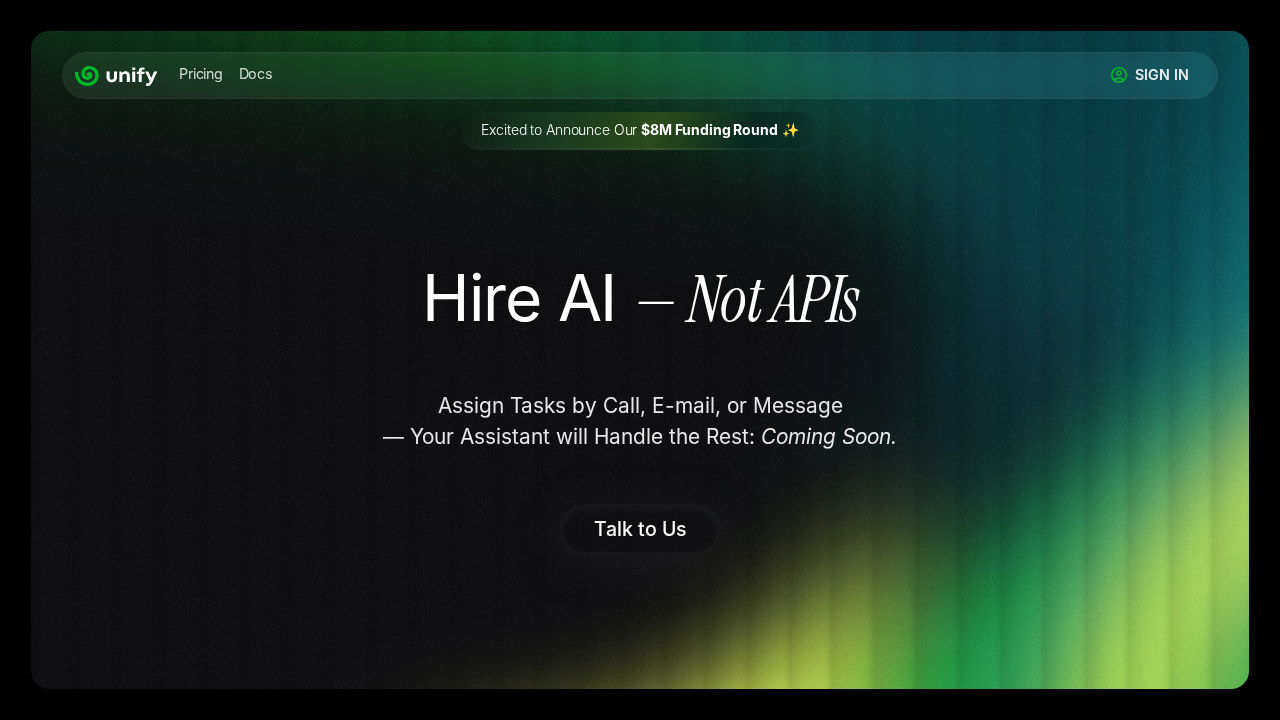Navigate to the Docs section

(255, 74)
